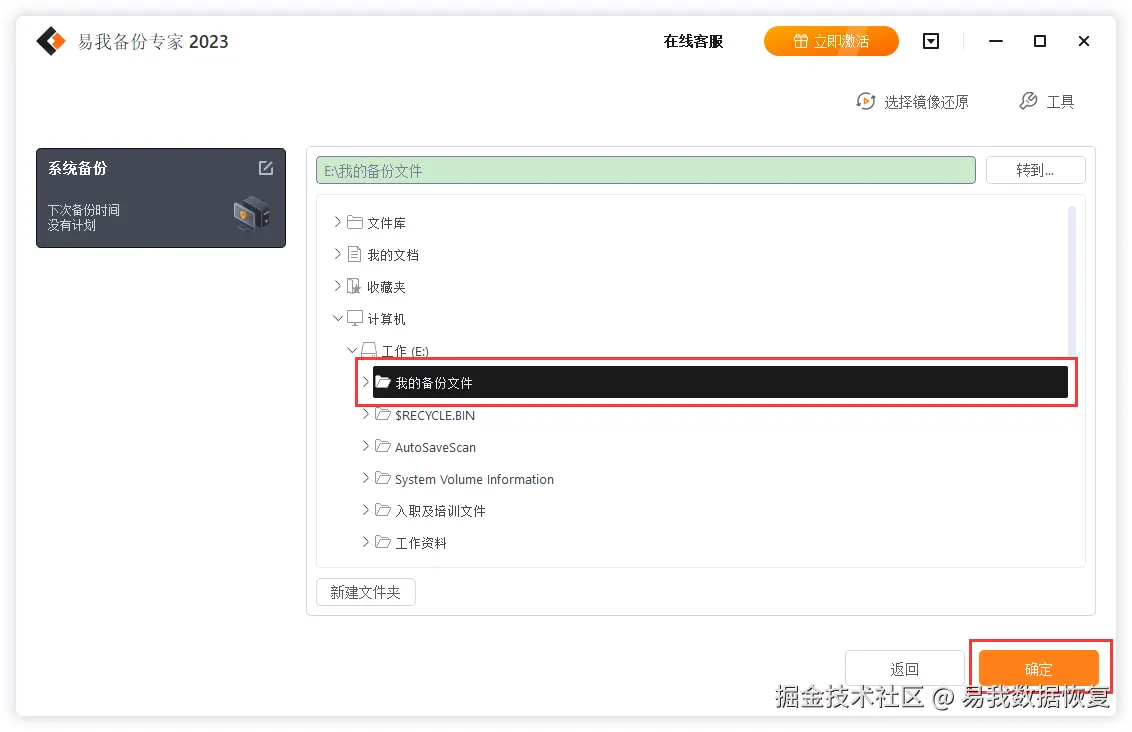This screenshot has width=1132, height=732.
Task: Expand the 工作资料 folder node
Action: pyautogui.click(x=365, y=542)
